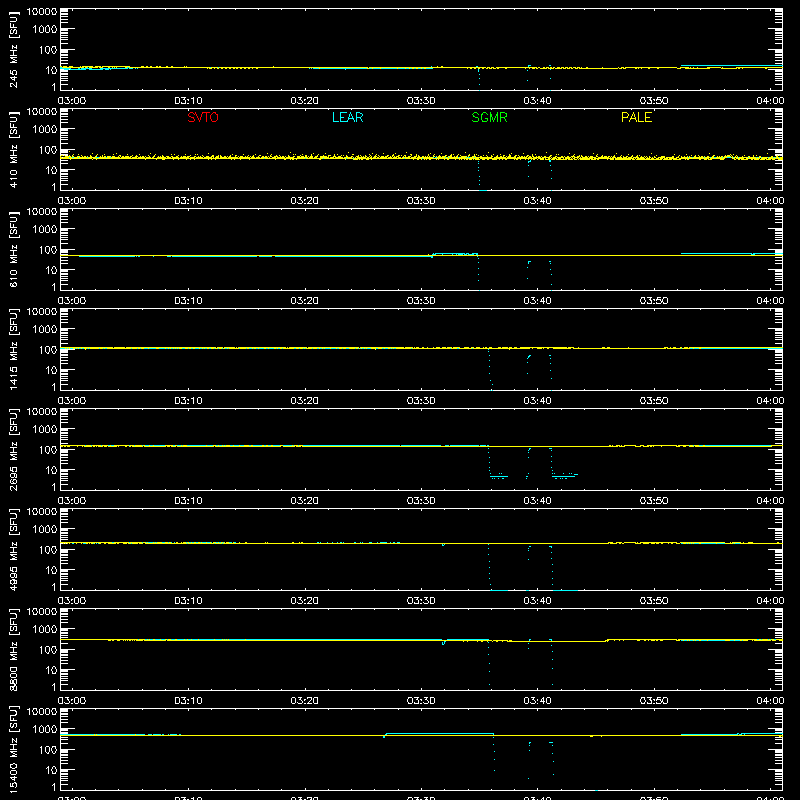Click 03:10 time label of 8800 MHz panel
Screen dimensions: 800x800
[x=188, y=701]
